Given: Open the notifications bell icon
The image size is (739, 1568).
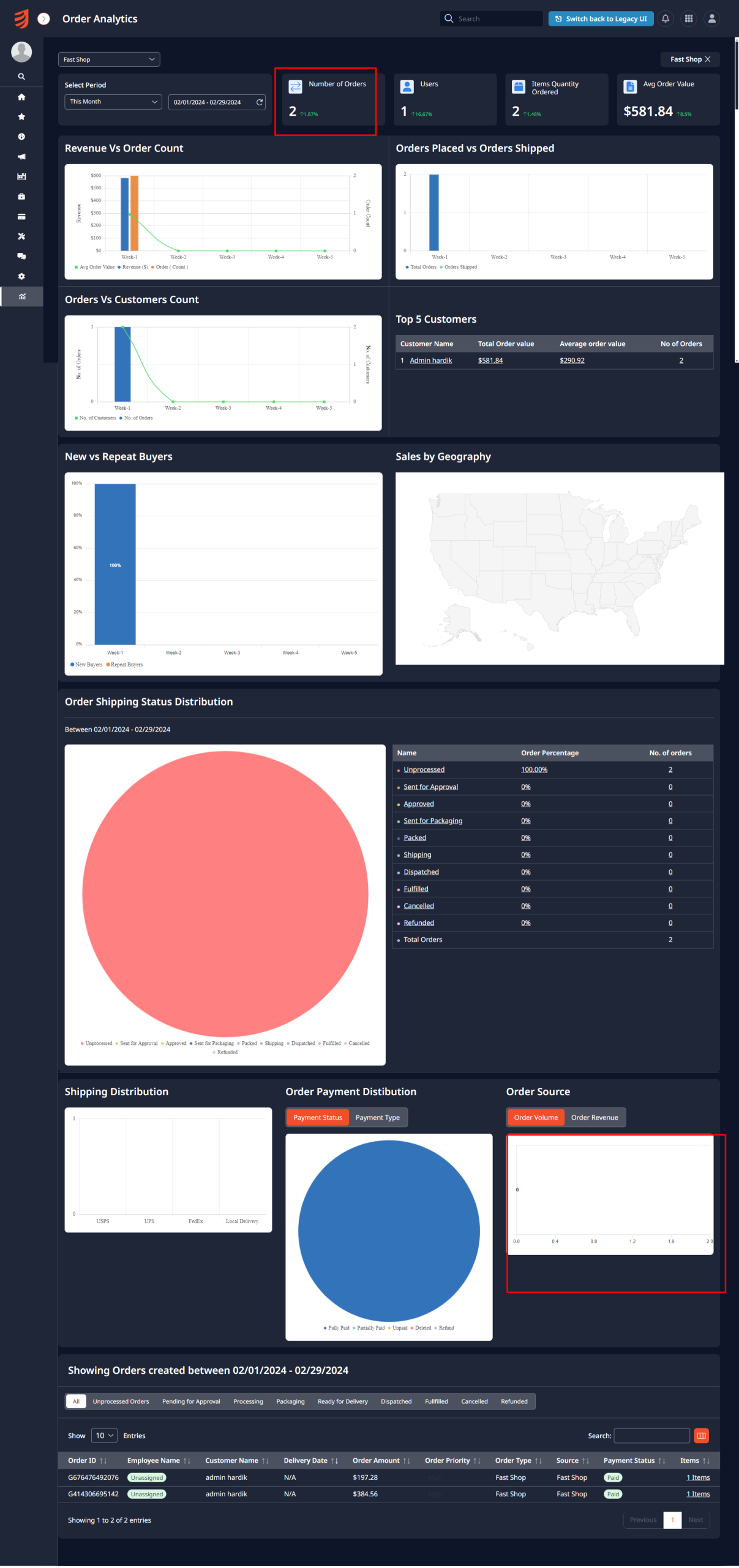Looking at the screenshot, I should click(665, 19).
